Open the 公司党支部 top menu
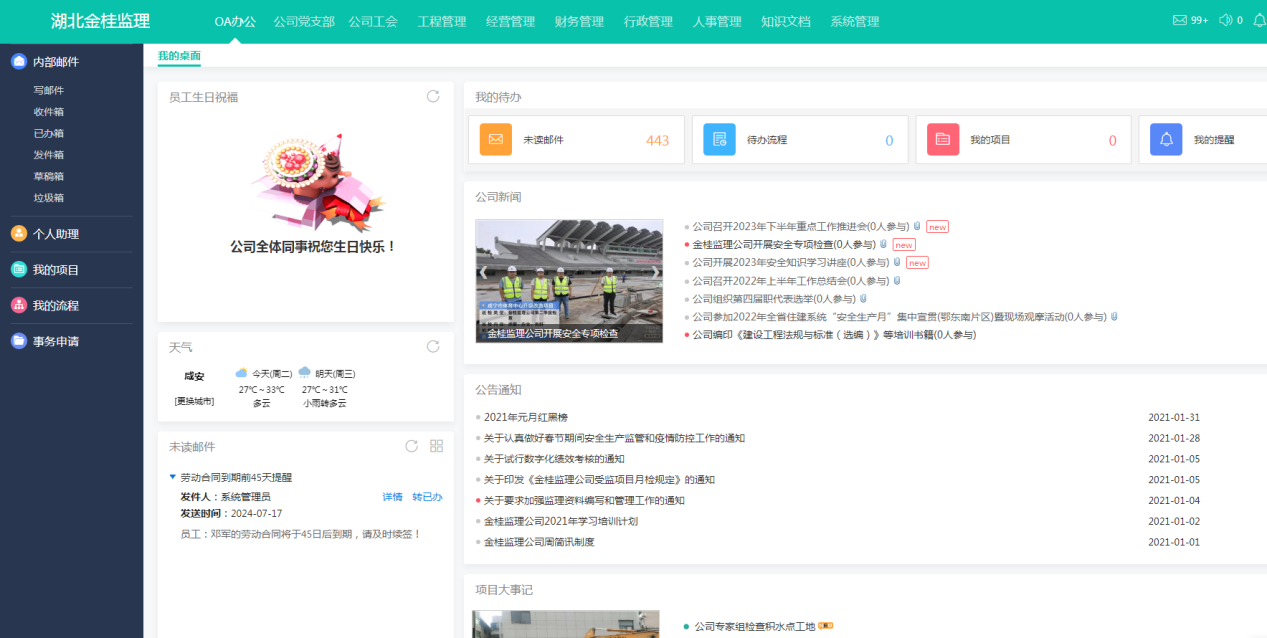 [x=304, y=22]
